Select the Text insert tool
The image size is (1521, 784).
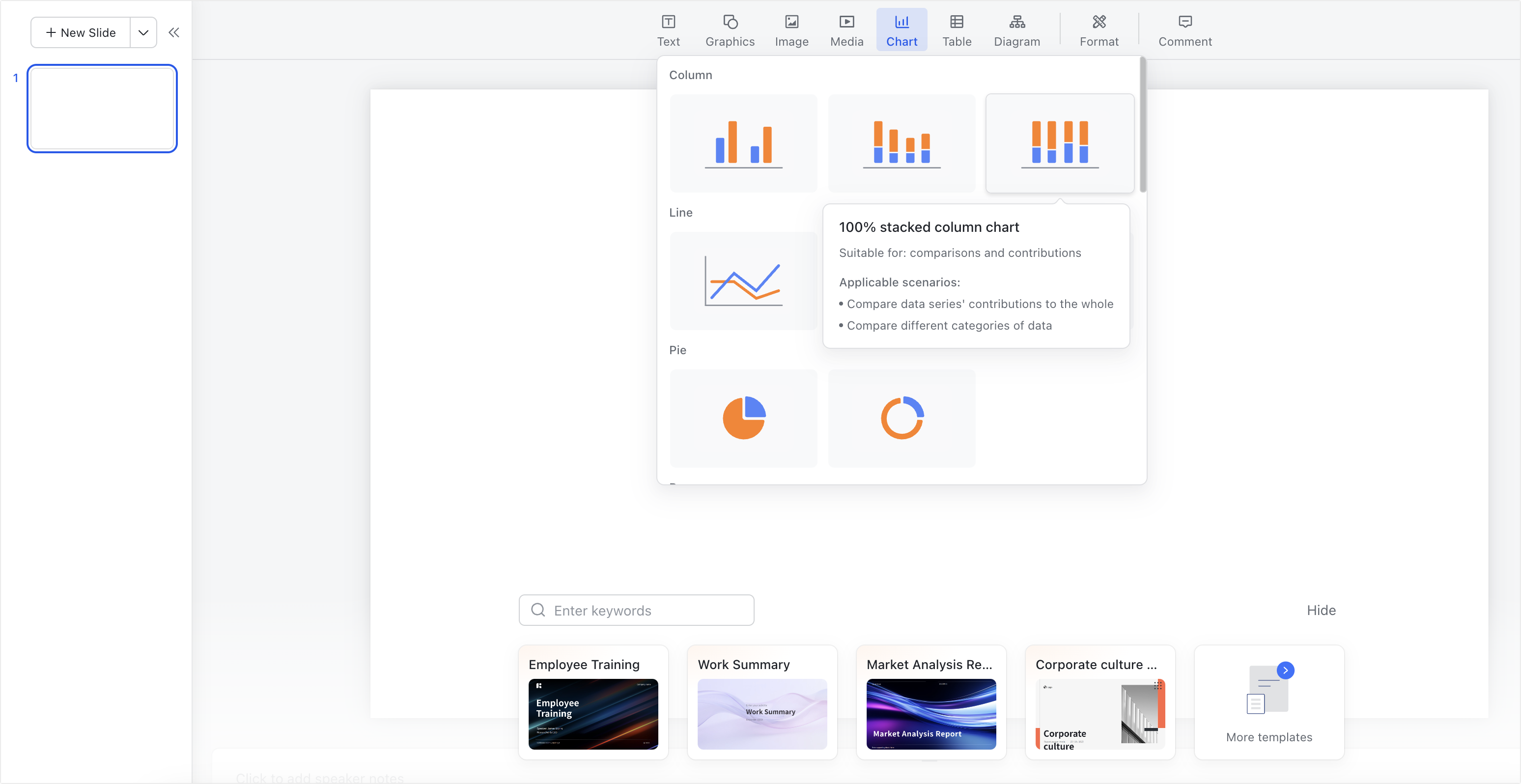coord(668,29)
